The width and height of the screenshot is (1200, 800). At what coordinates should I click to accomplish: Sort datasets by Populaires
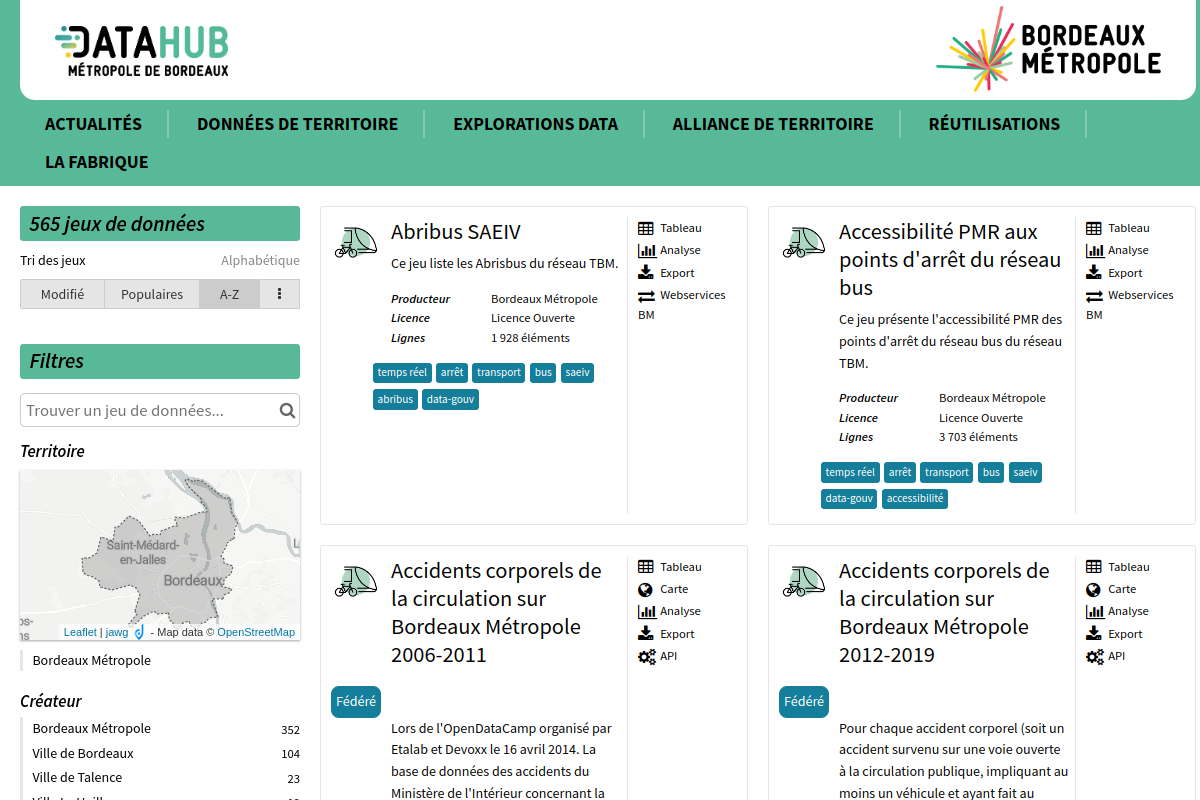pyautogui.click(x=152, y=294)
